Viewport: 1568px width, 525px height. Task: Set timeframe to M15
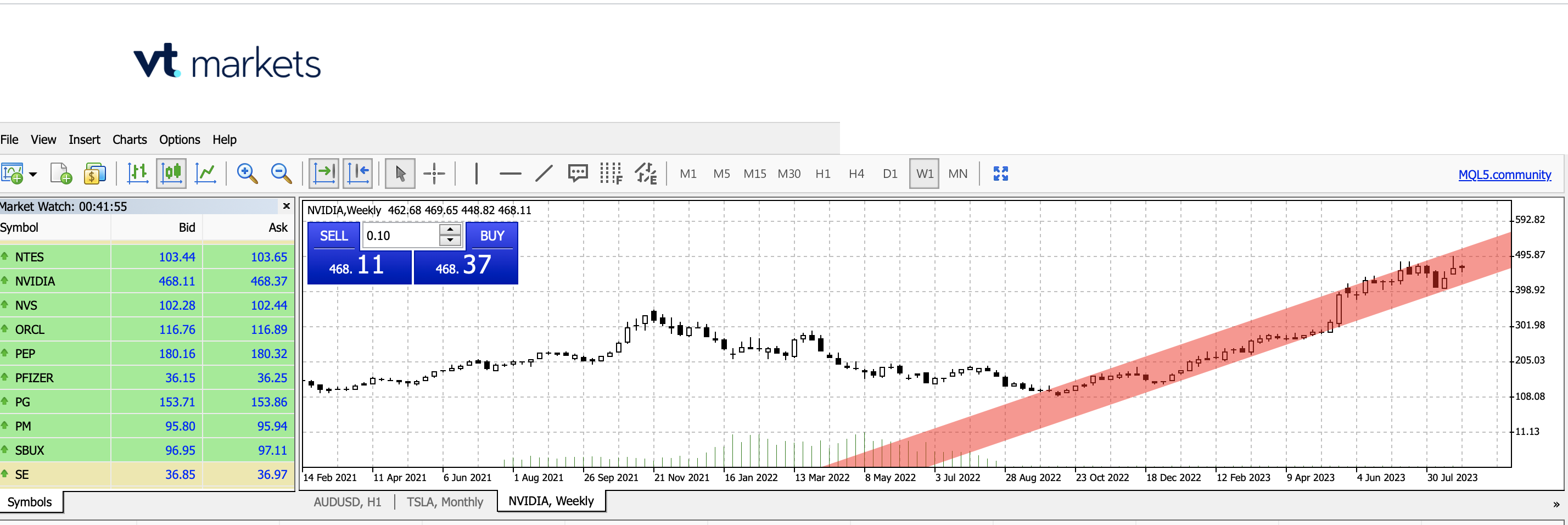tap(755, 174)
